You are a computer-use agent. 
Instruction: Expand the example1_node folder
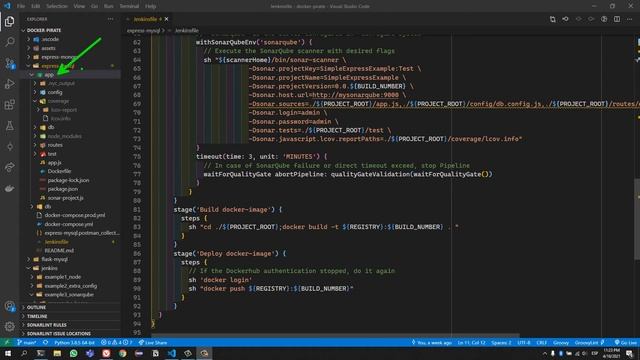pyautogui.click(x=62, y=277)
